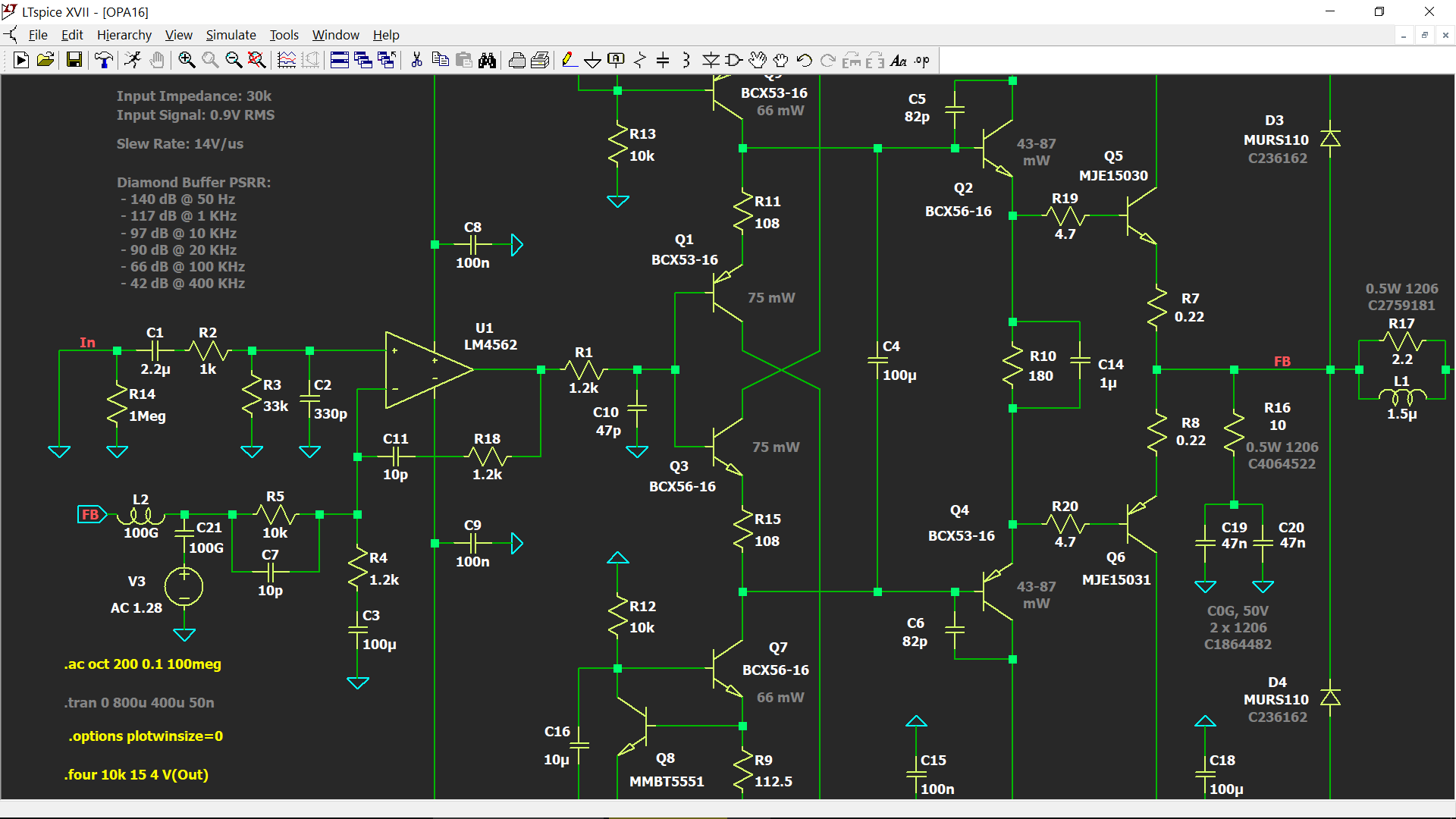Open the Simulate menu

[x=231, y=35]
